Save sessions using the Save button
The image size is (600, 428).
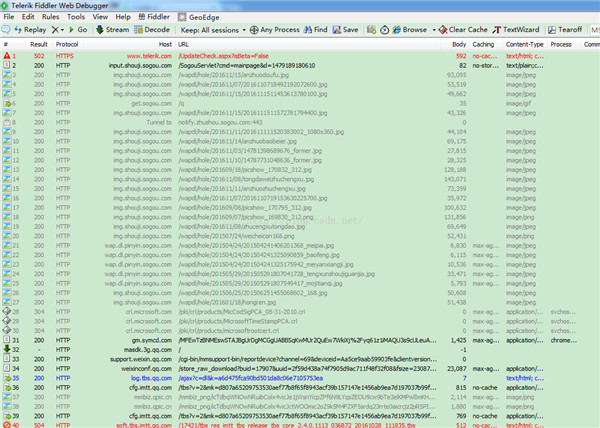(345, 31)
